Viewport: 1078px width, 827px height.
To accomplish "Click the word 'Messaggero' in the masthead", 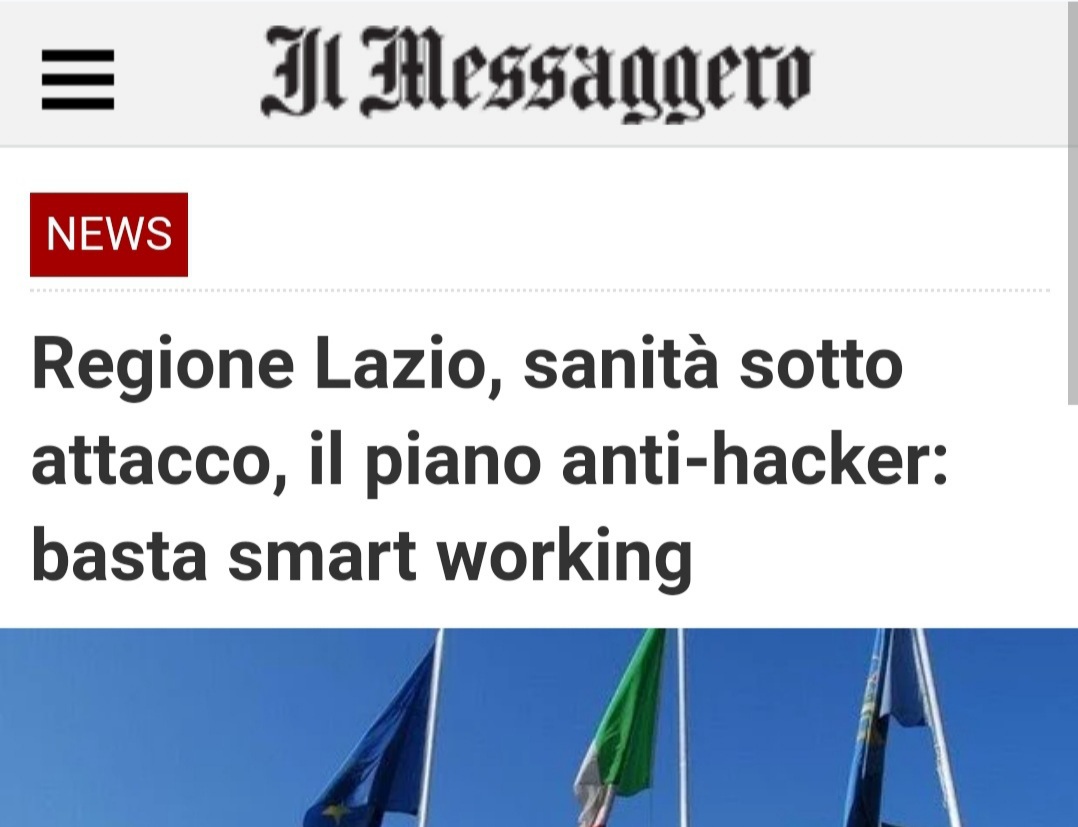I will (x=586, y=74).
